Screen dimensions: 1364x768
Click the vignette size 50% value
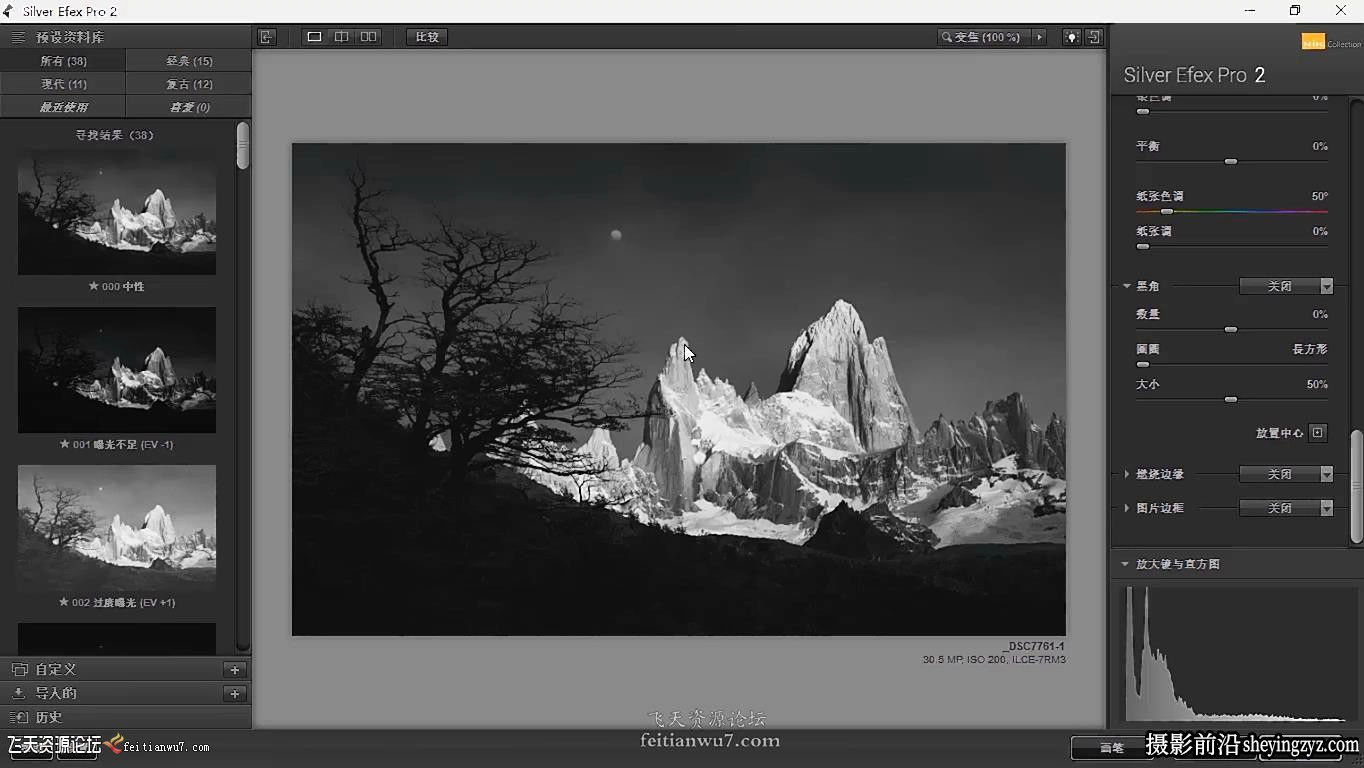coord(1317,384)
